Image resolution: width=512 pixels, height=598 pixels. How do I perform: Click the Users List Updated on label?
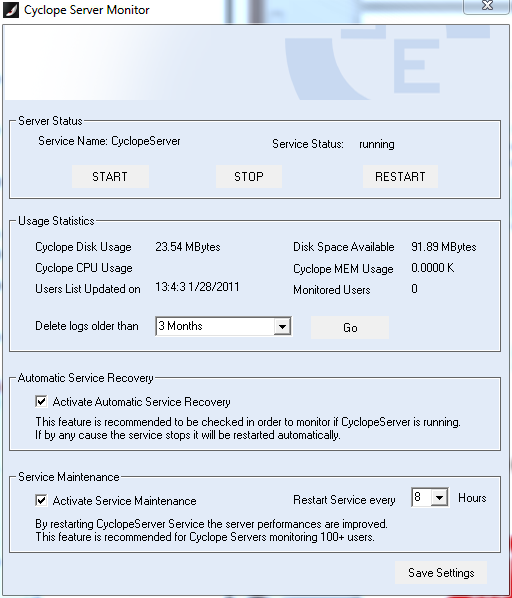(x=88, y=289)
